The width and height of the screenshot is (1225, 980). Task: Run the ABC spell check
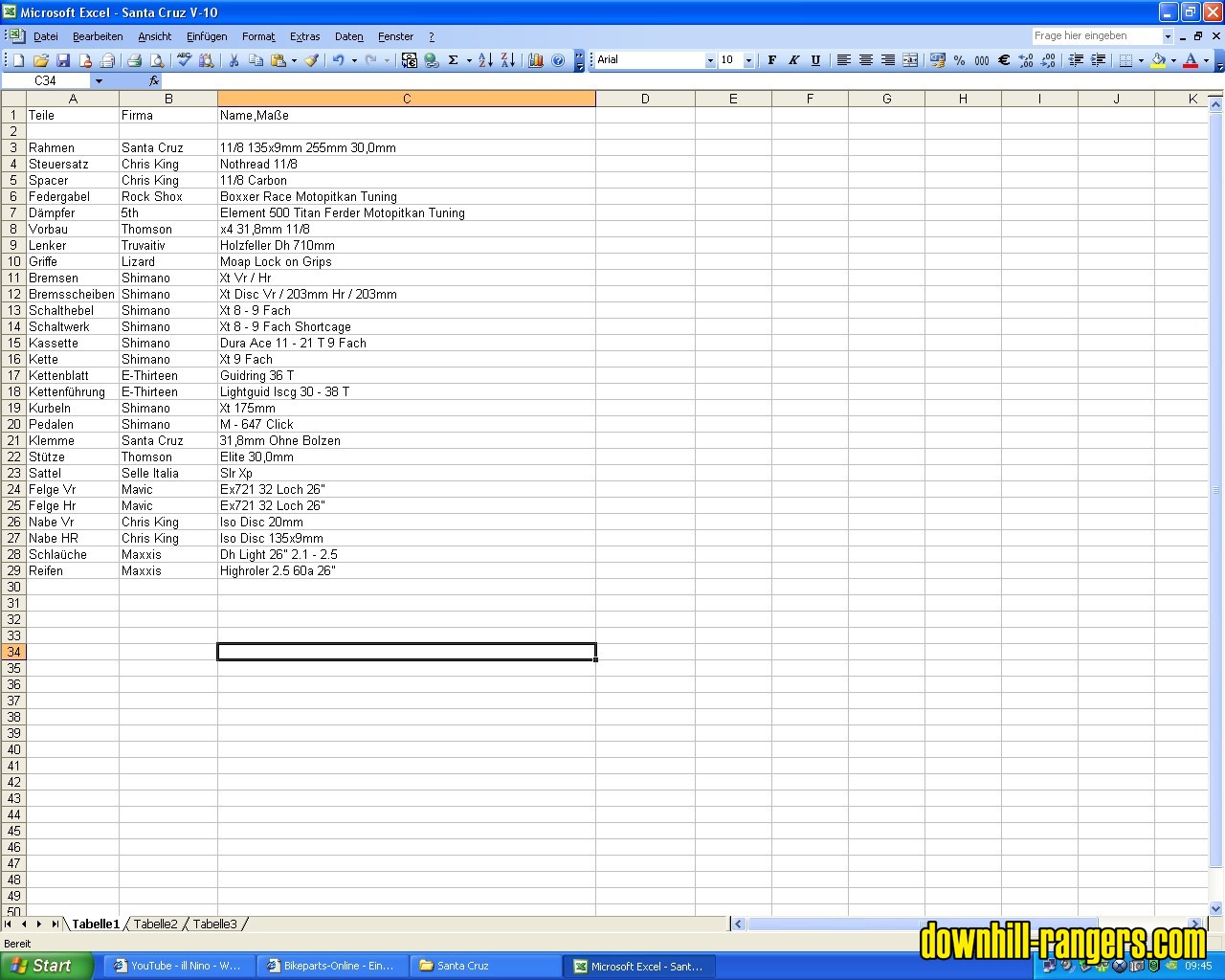point(184,60)
